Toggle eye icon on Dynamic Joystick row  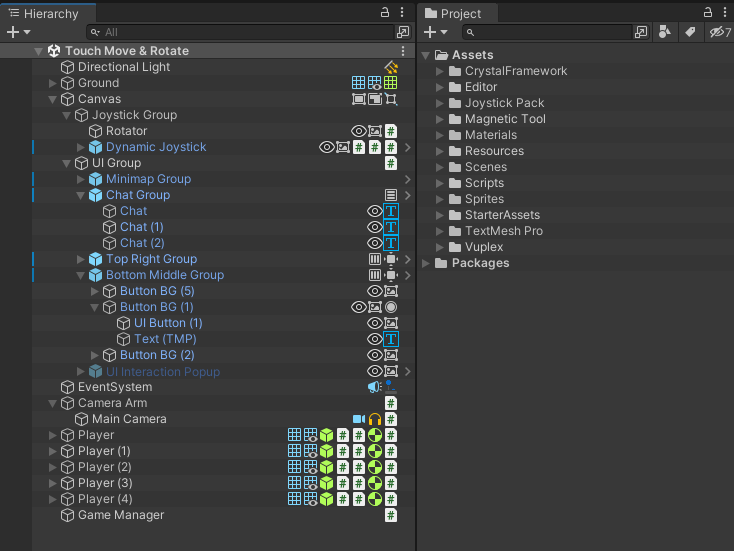[x=327, y=147]
